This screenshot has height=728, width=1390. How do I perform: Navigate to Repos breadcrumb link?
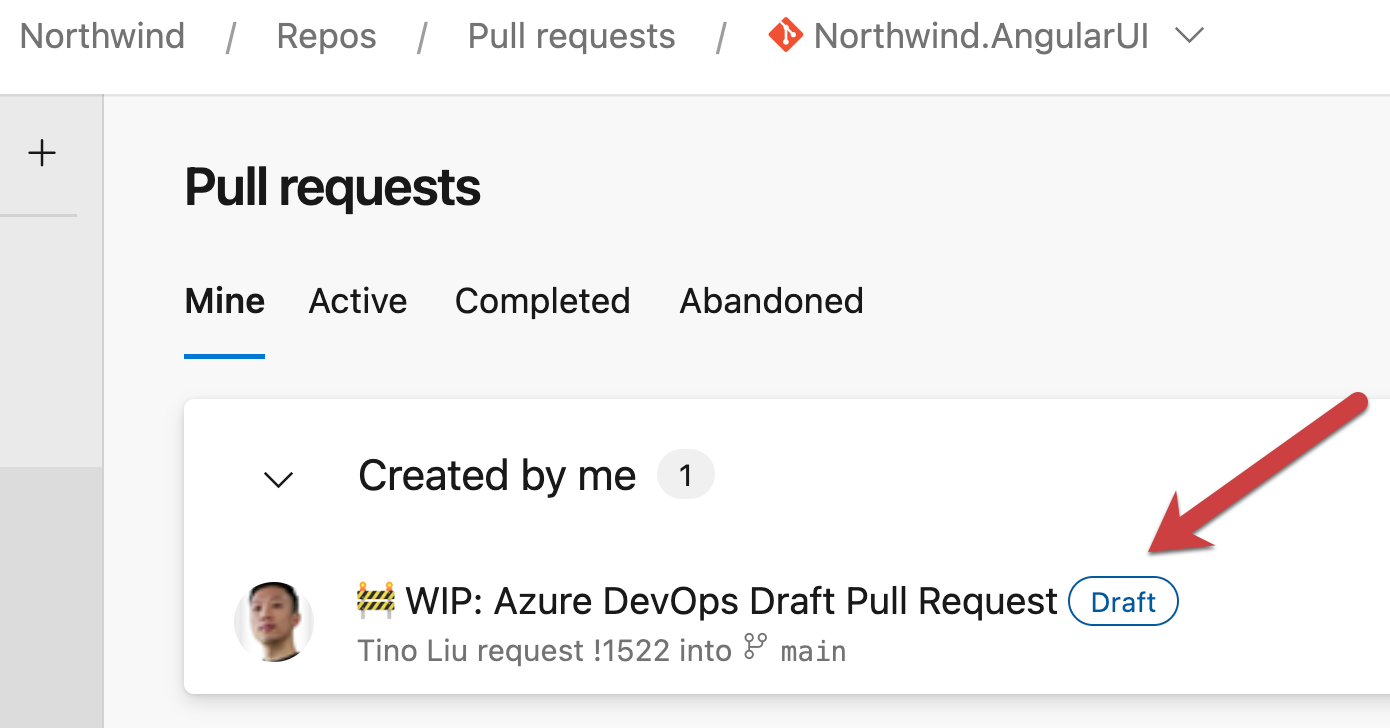tap(326, 36)
